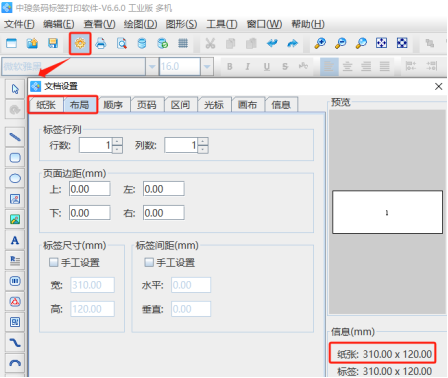This screenshot has width=448, height=378.
Task: Open the 查看(V) menu
Action: [x=99, y=24]
